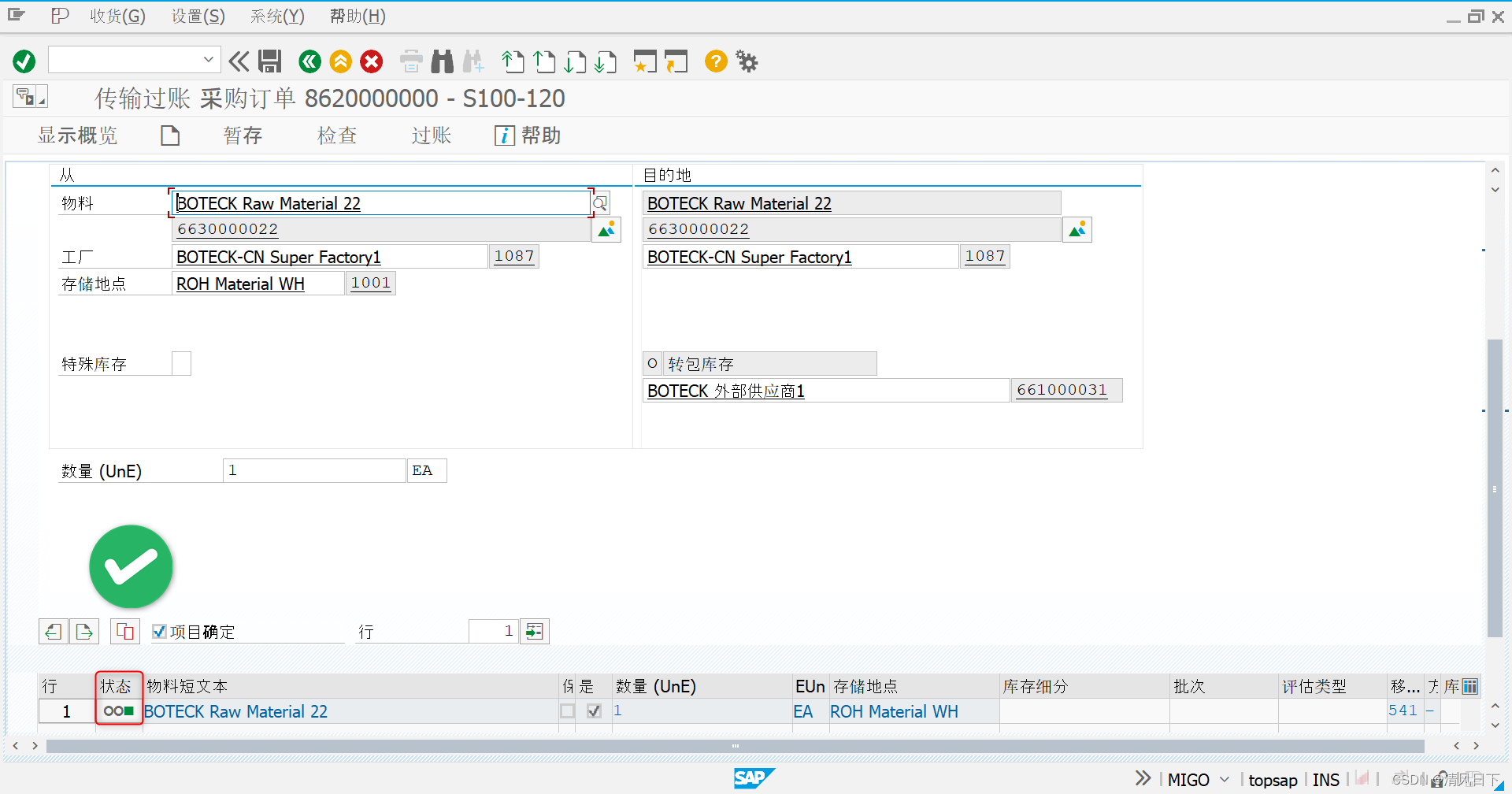Click the 转包库存 special stock field
Screen dimensions: 1512x794
(x=769, y=363)
